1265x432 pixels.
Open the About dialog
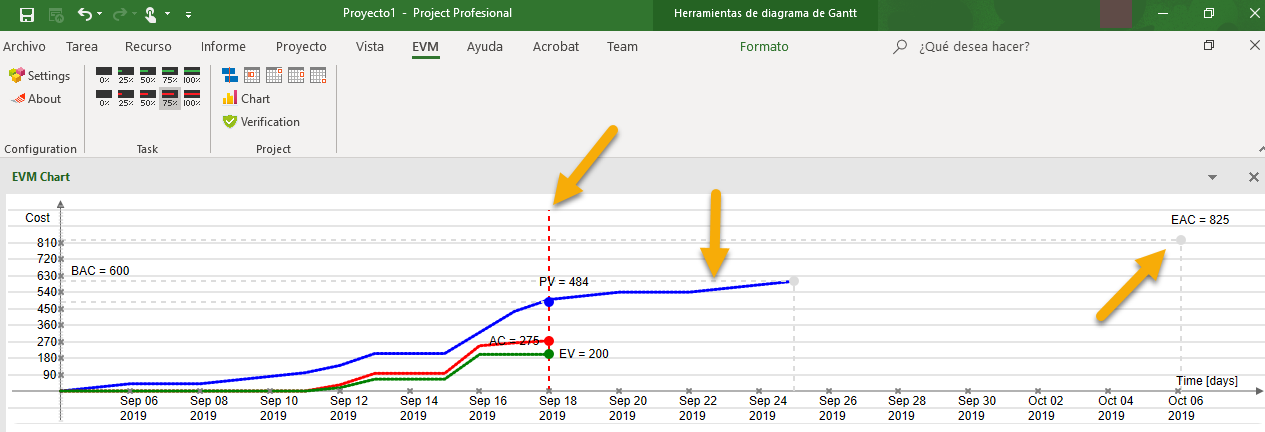point(37,99)
